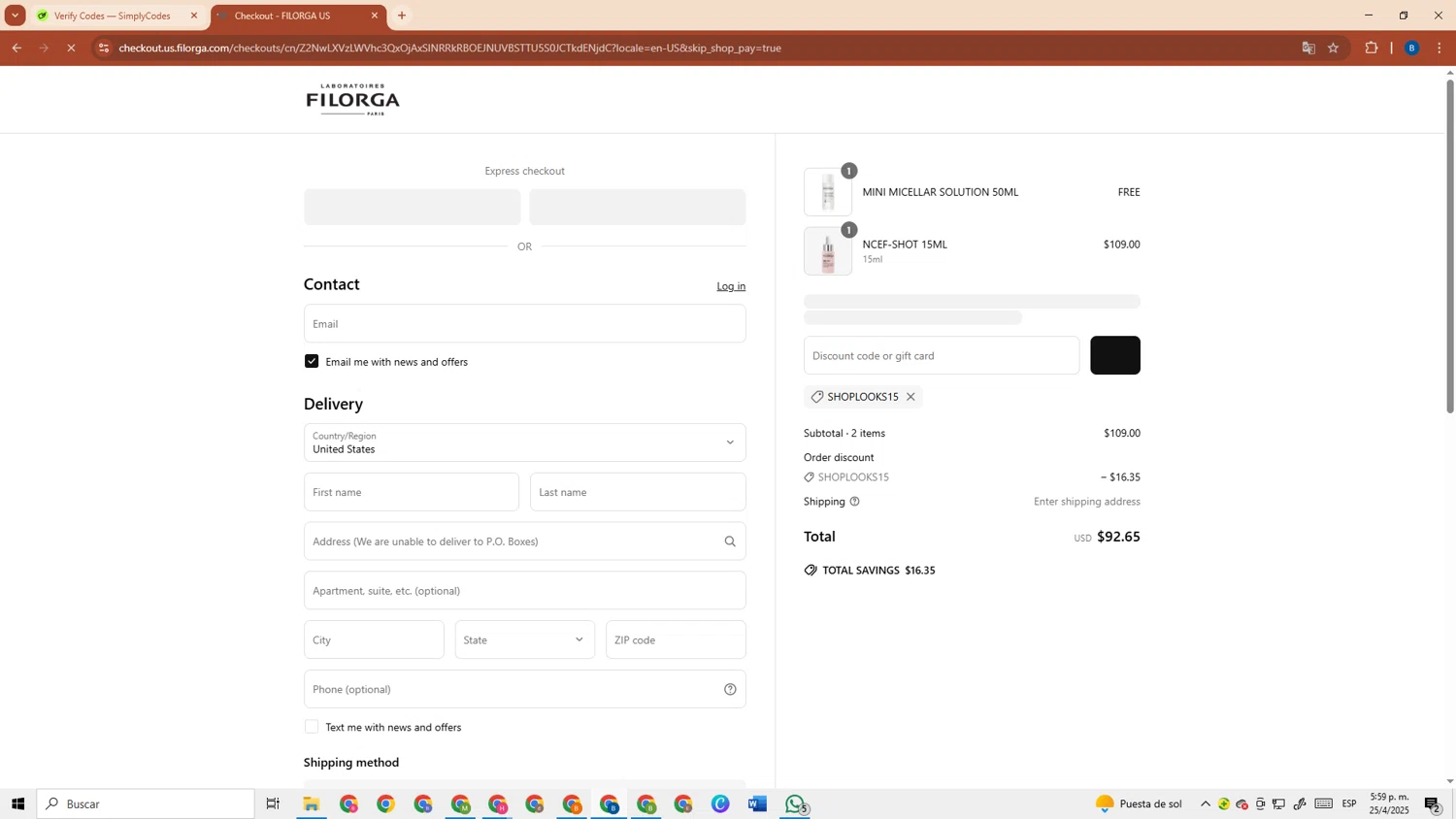Screen dimensions: 1456x819
Task: Click the Phone (optional) field
Action: coord(525,689)
